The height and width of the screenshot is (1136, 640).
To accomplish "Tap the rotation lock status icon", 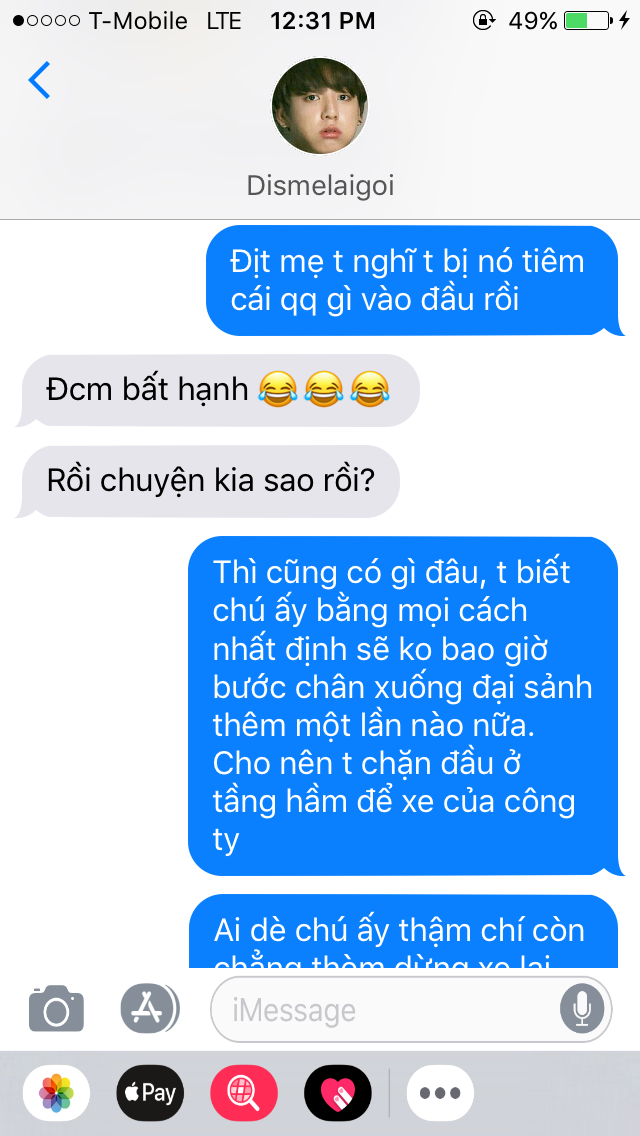I will [x=483, y=20].
